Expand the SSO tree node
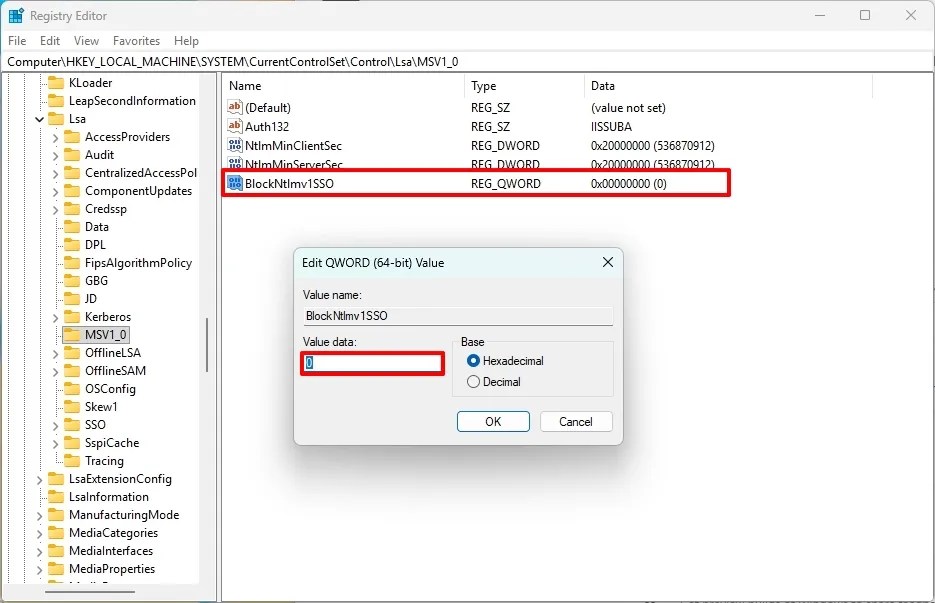 [55, 425]
